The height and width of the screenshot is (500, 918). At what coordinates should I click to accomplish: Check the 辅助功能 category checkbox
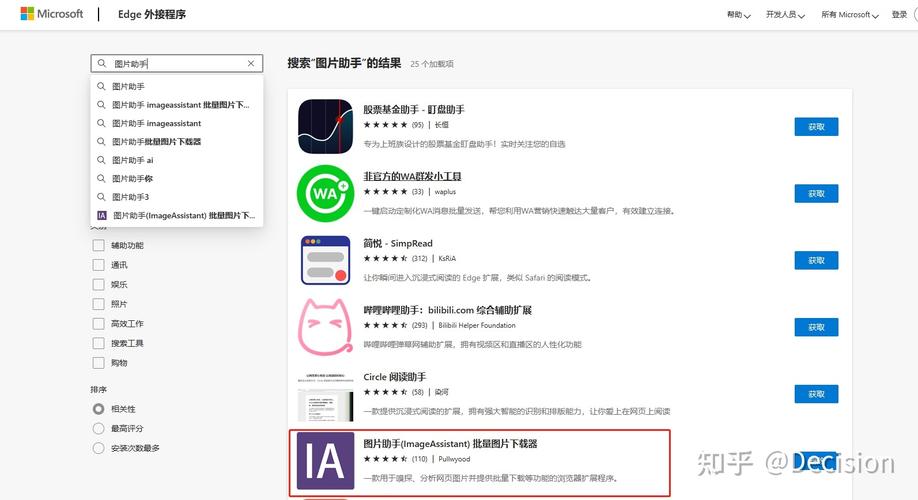point(98,245)
